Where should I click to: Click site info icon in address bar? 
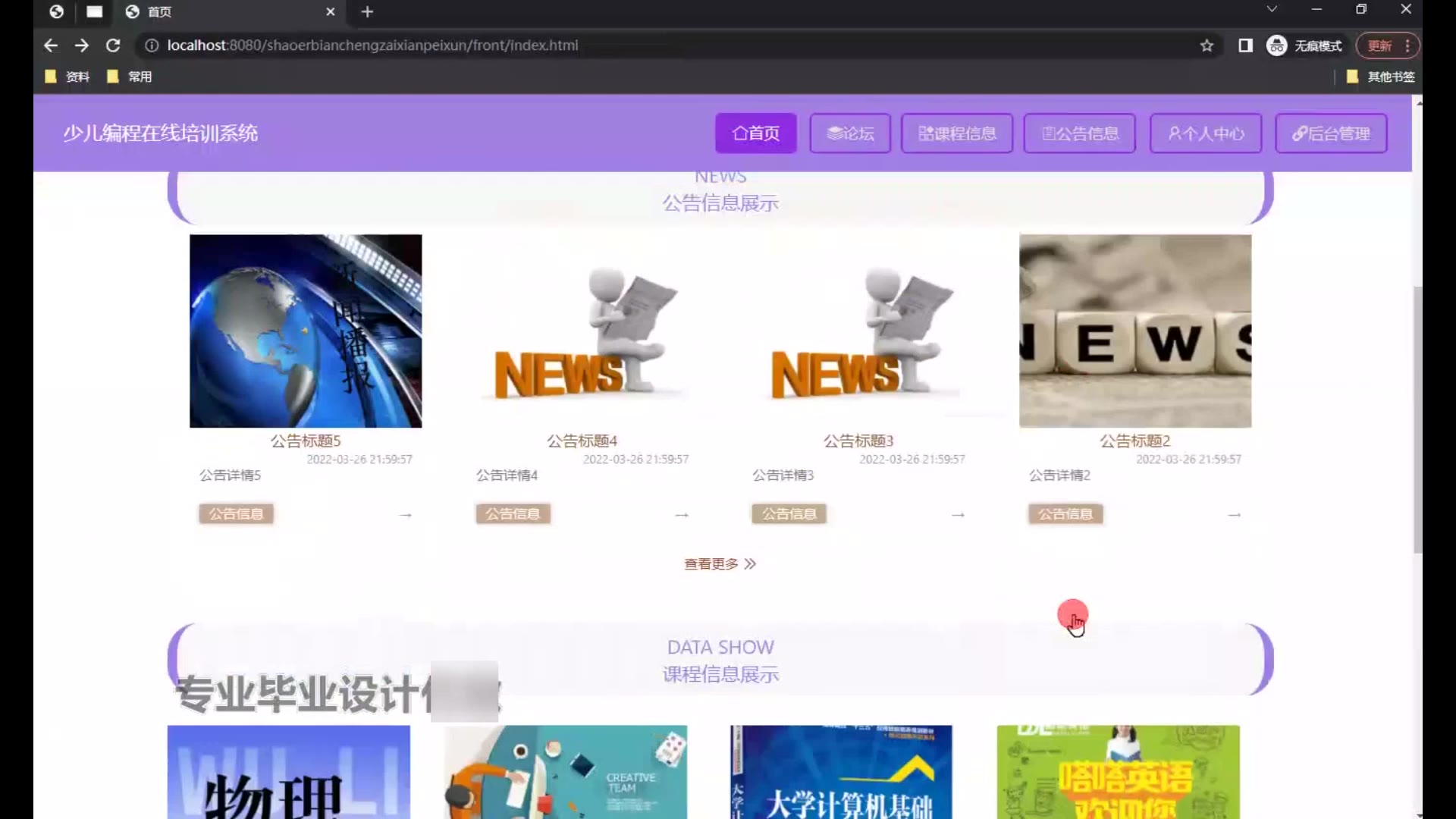click(x=152, y=45)
